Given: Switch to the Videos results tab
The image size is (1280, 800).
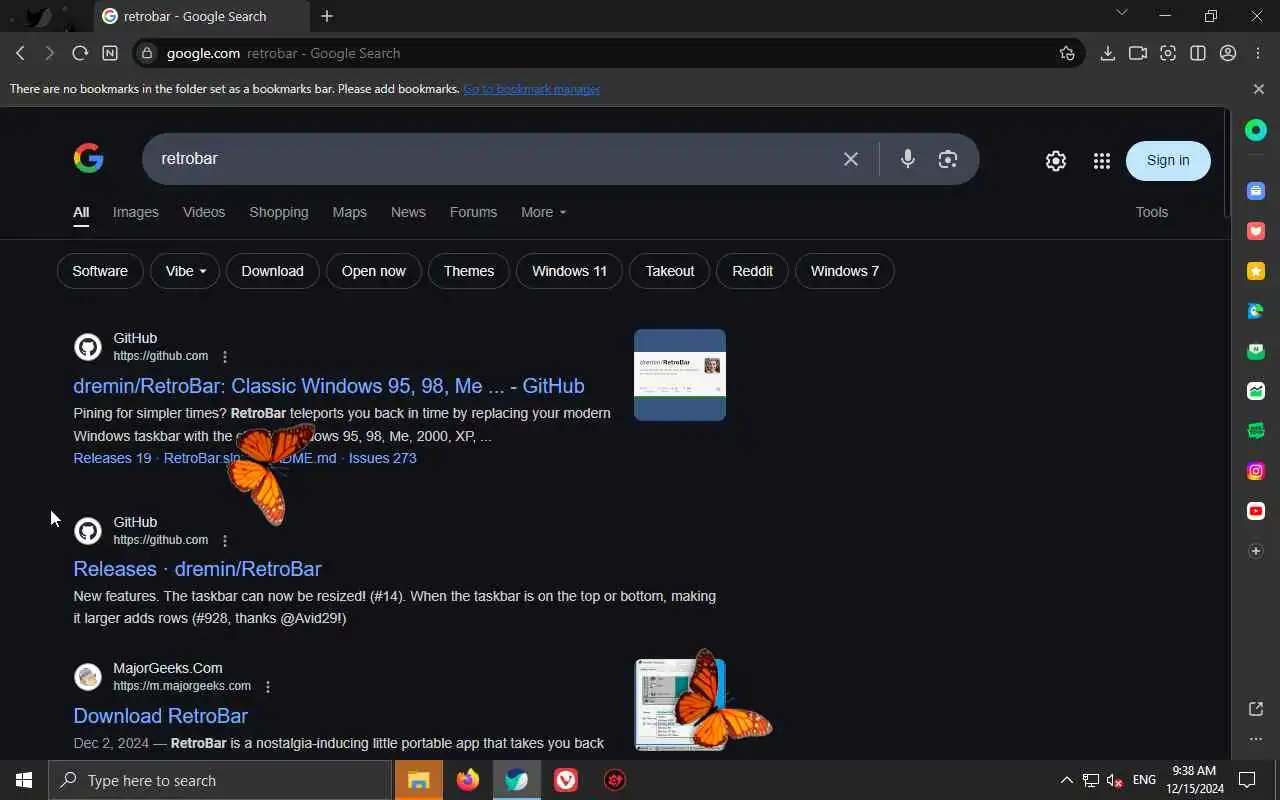Looking at the screenshot, I should tap(204, 212).
